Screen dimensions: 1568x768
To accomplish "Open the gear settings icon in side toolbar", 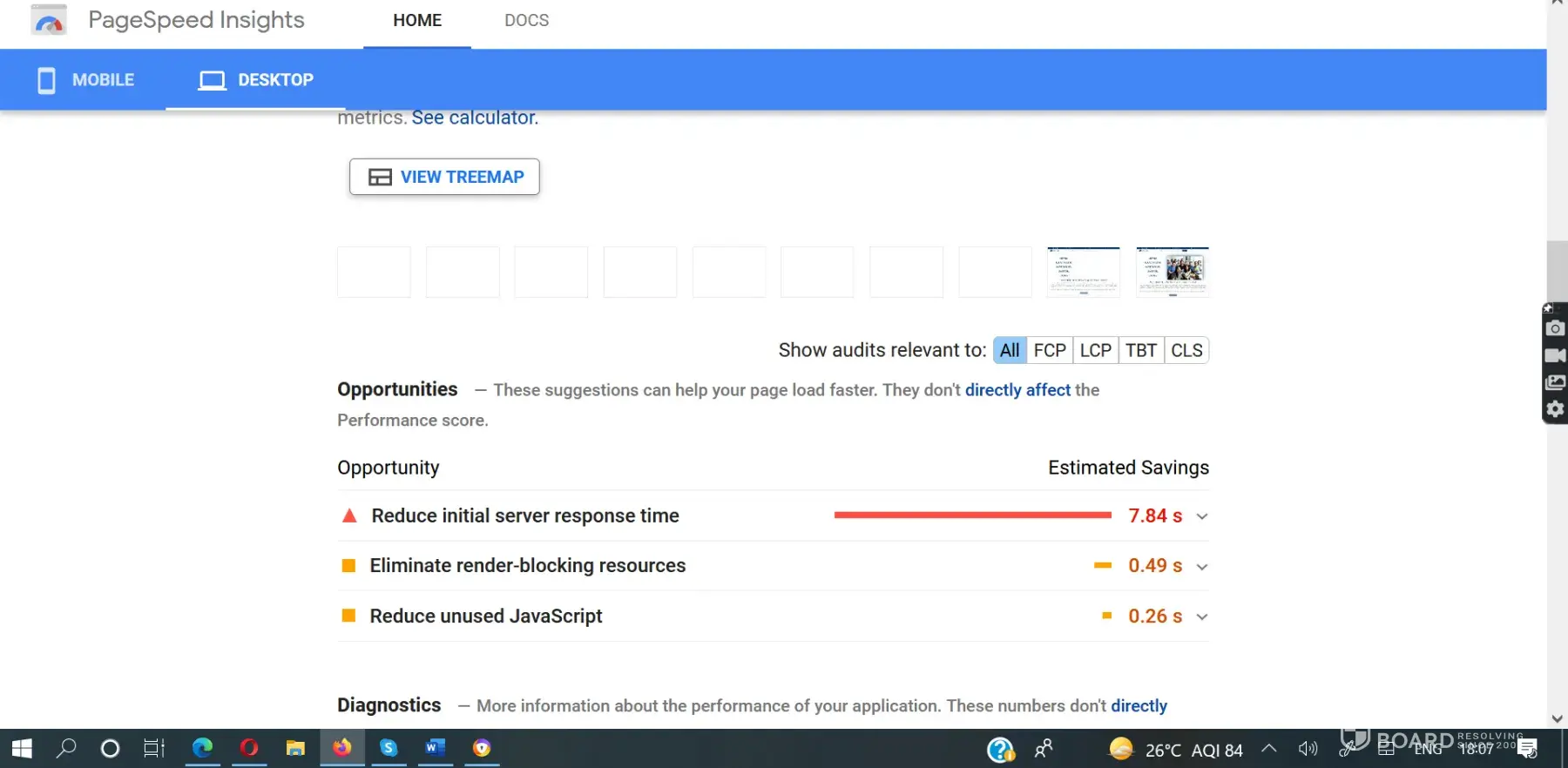I will click(1555, 408).
